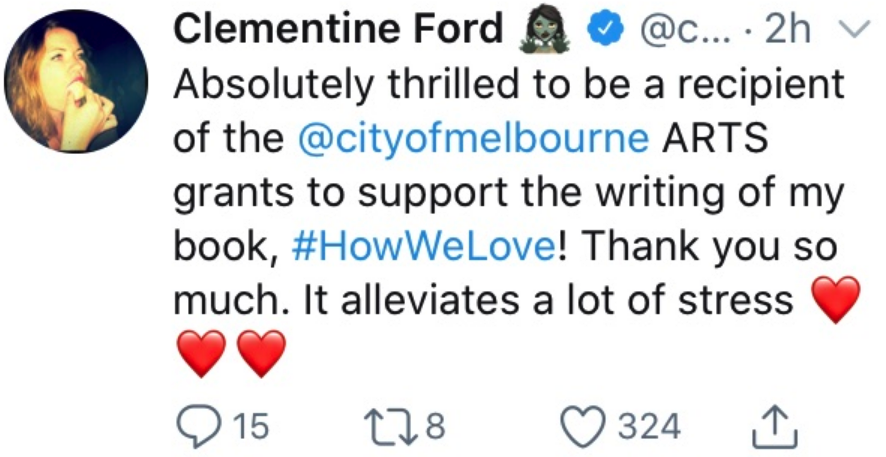886x457 pixels.
Task: Open the tweet via the 2h timestamp
Action: point(787,31)
